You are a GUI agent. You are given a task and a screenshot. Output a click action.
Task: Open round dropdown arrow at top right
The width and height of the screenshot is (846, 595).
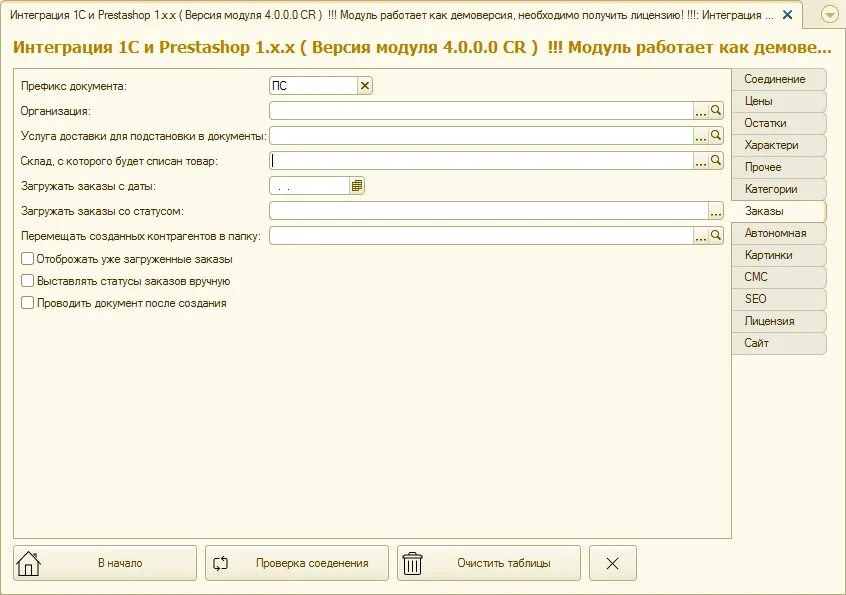(x=830, y=15)
